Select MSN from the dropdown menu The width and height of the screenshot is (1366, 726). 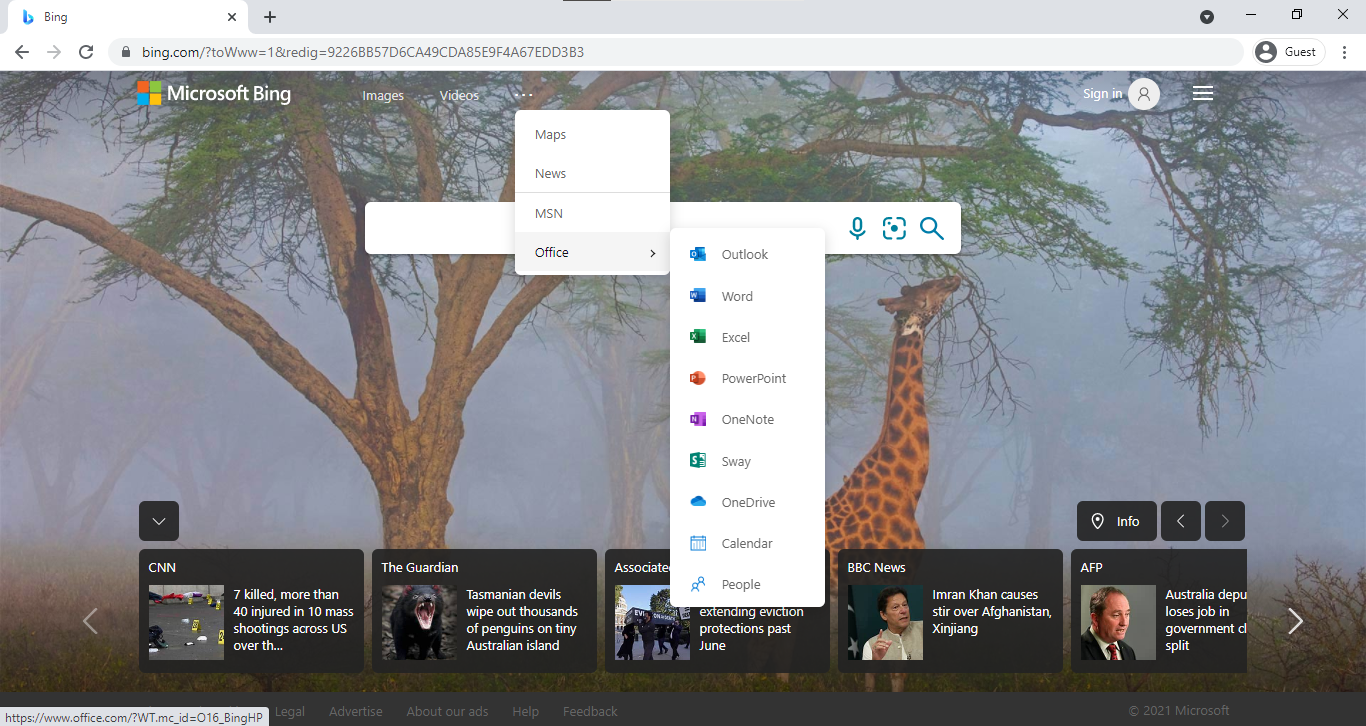tap(592, 214)
